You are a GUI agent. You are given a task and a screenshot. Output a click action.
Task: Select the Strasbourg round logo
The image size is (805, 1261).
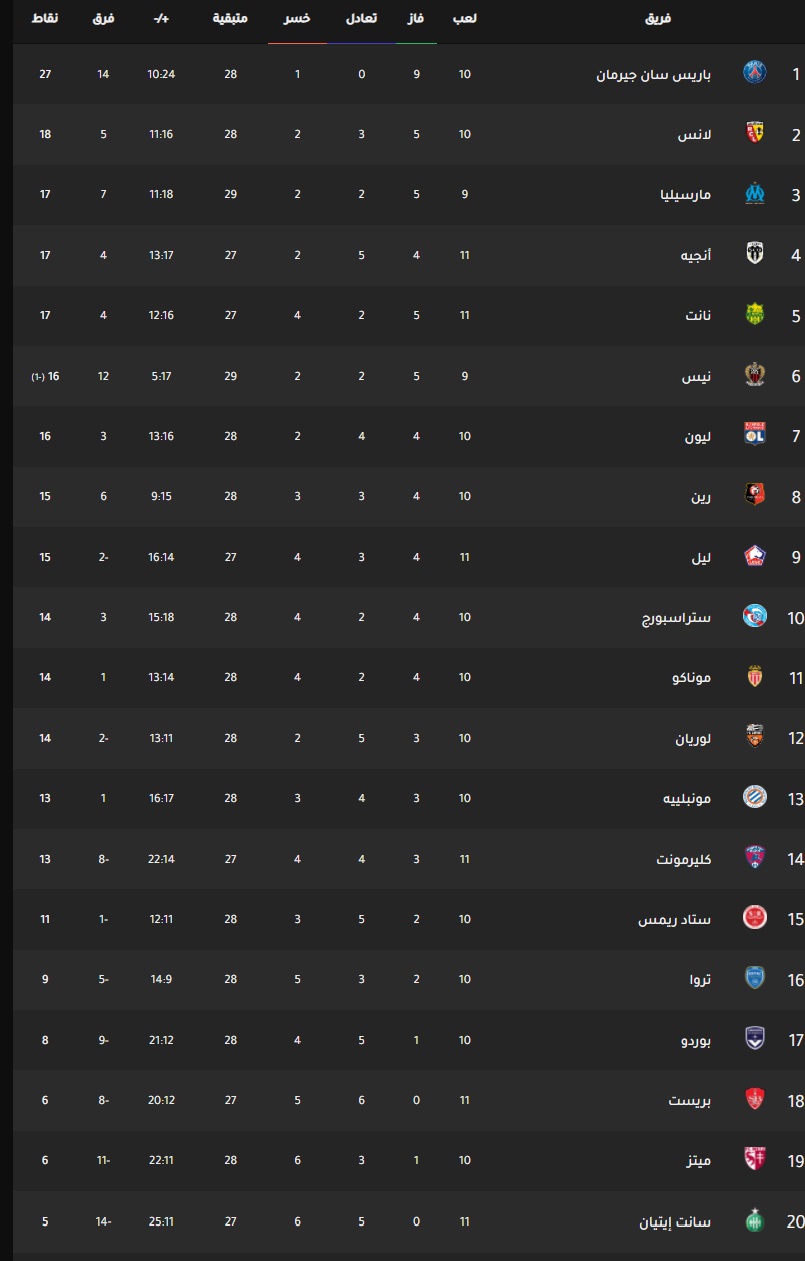tap(755, 617)
